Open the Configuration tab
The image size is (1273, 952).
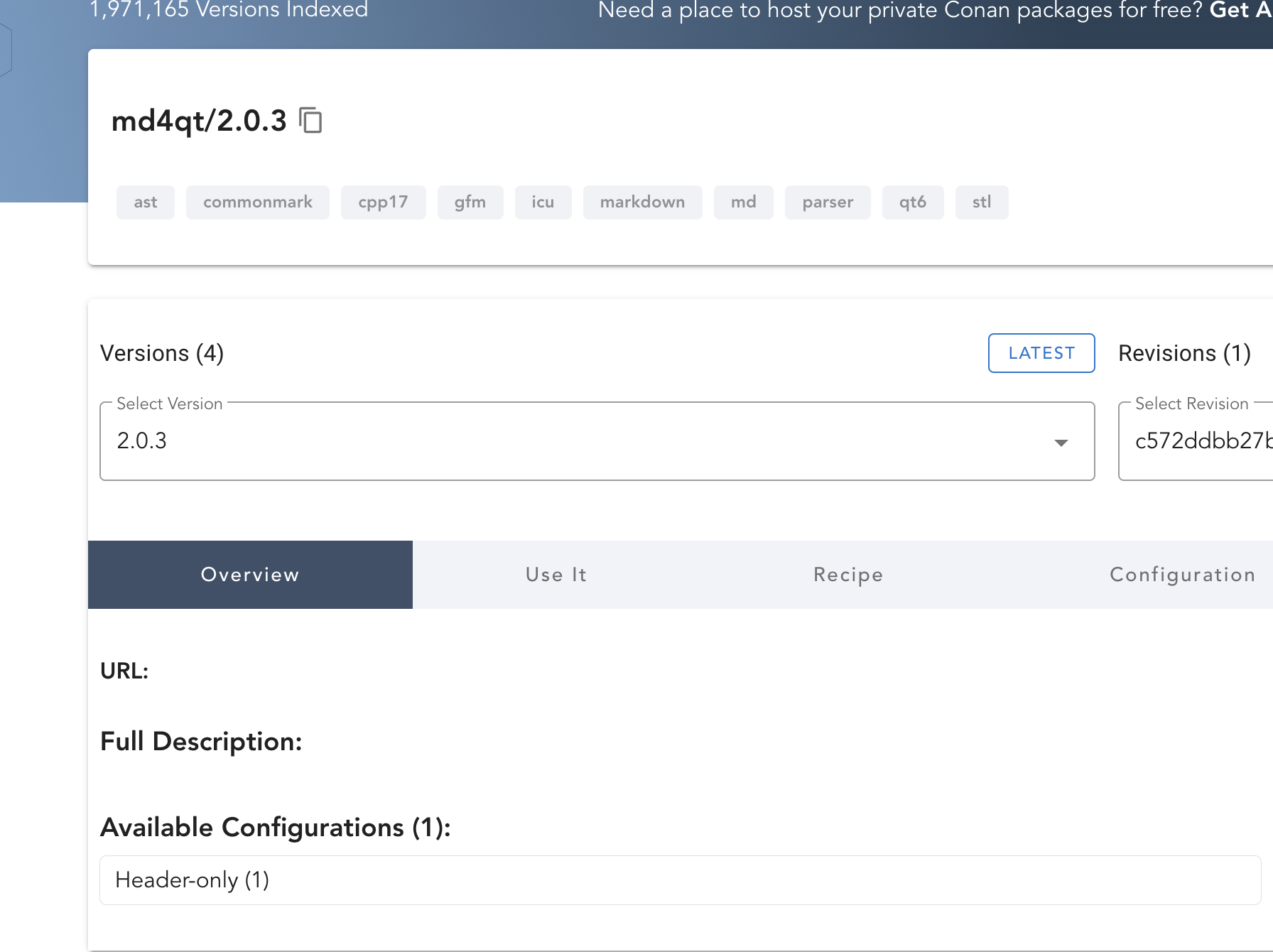(x=1181, y=574)
